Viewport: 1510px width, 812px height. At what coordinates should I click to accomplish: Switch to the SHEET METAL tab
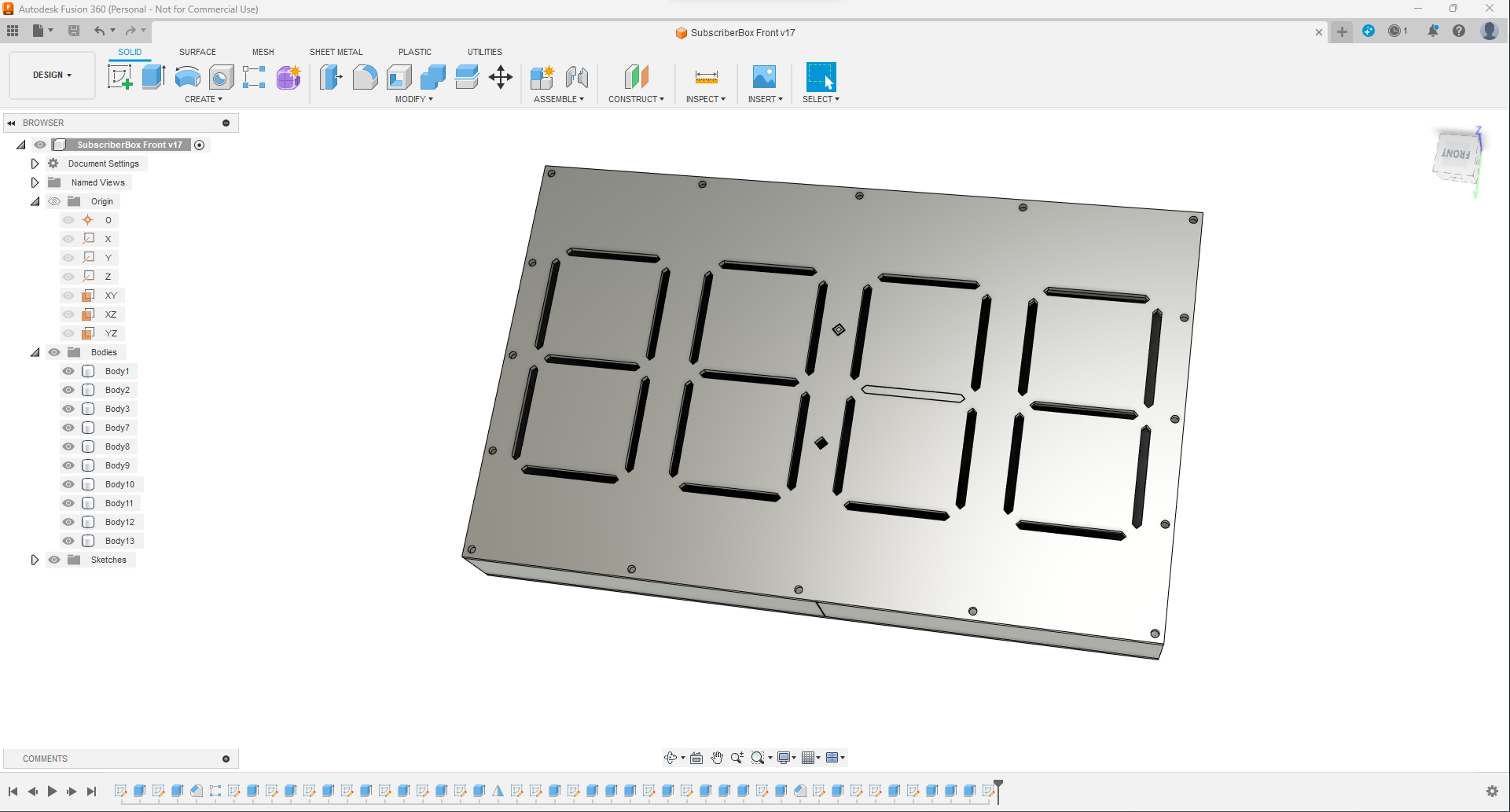point(336,52)
